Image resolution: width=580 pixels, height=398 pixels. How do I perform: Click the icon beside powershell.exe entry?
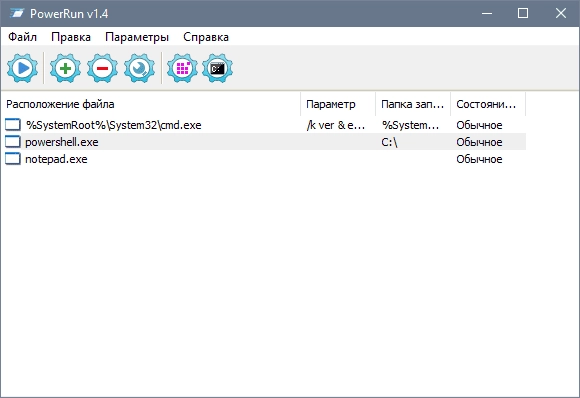coord(13,142)
